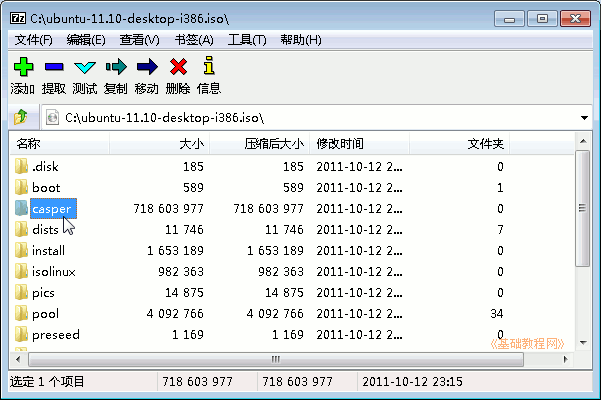Click the horizontal scrollbar thumb

(276, 359)
